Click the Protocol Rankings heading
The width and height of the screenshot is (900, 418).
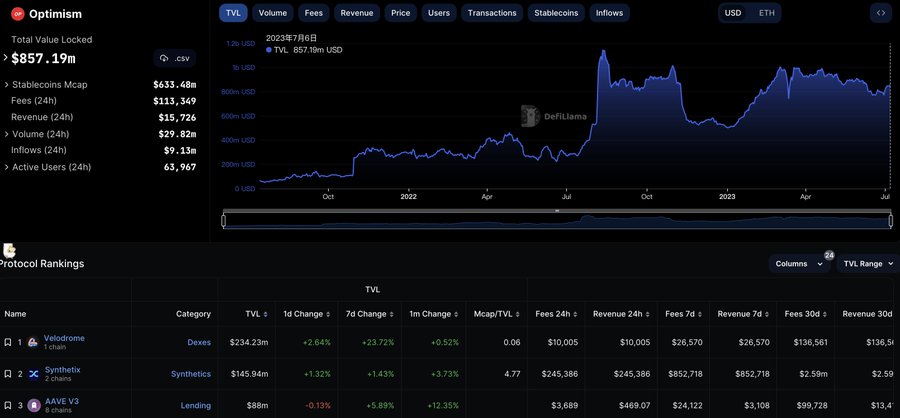pyautogui.click(x=41, y=264)
